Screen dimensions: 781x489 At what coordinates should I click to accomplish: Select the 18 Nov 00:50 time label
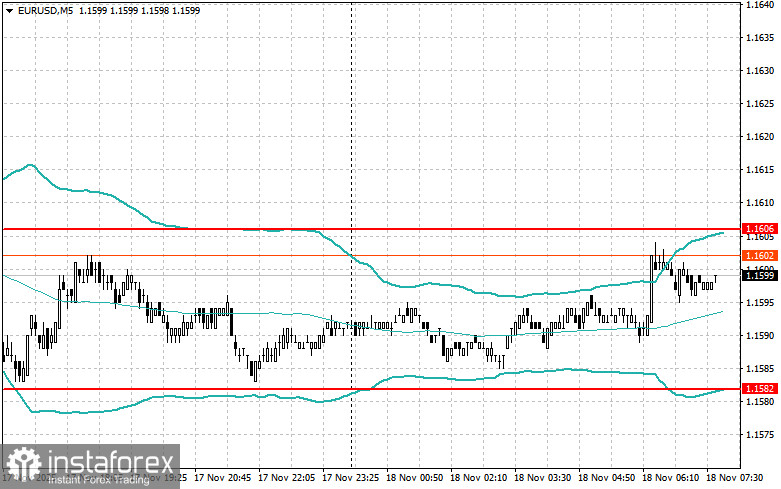(414, 478)
